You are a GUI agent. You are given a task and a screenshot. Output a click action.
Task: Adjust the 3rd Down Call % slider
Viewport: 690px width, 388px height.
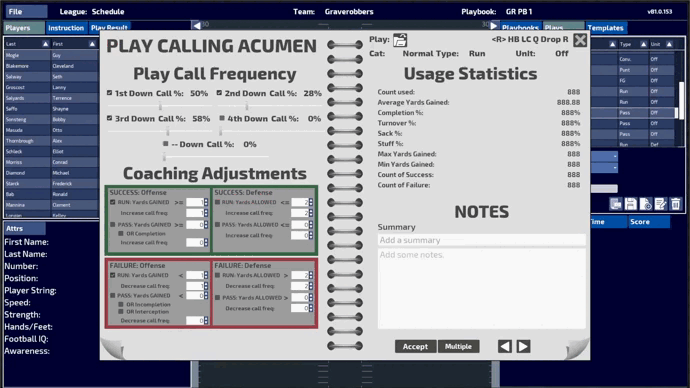(x=168, y=131)
